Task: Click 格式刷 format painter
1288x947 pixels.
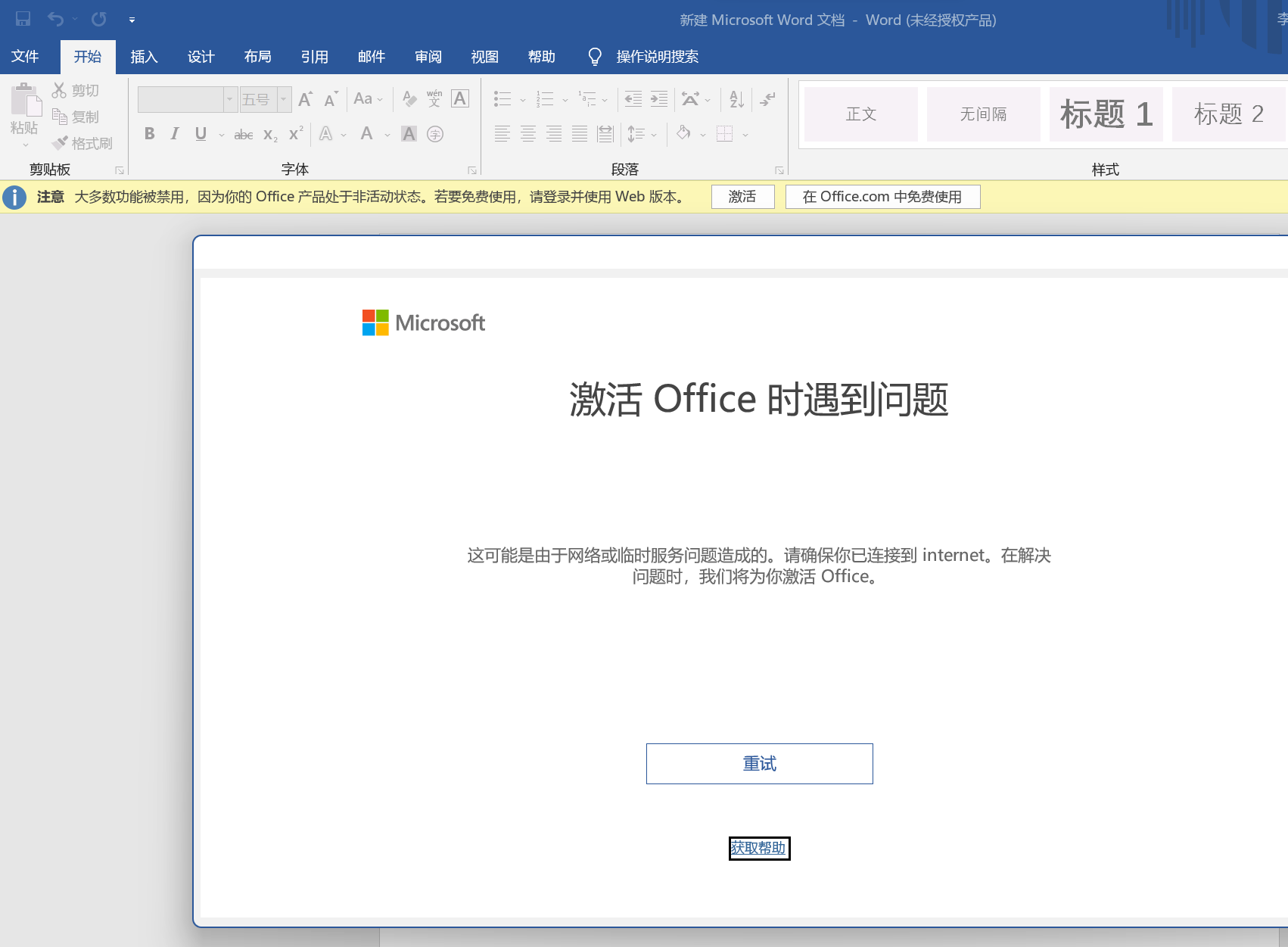Action: (x=82, y=143)
